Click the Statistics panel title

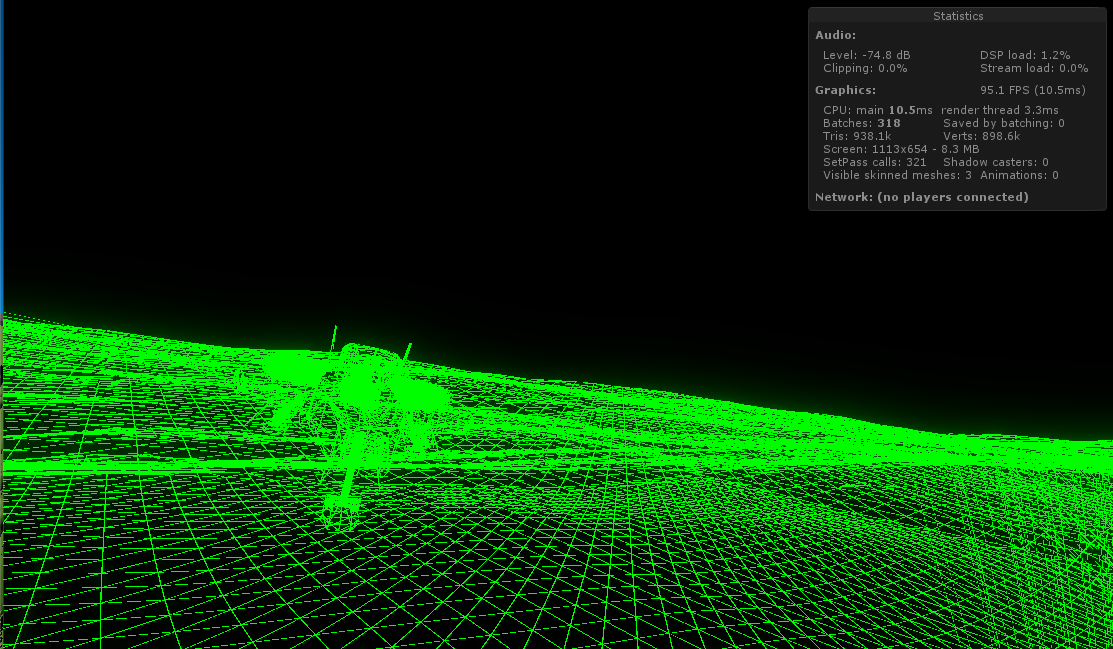coord(958,16)
